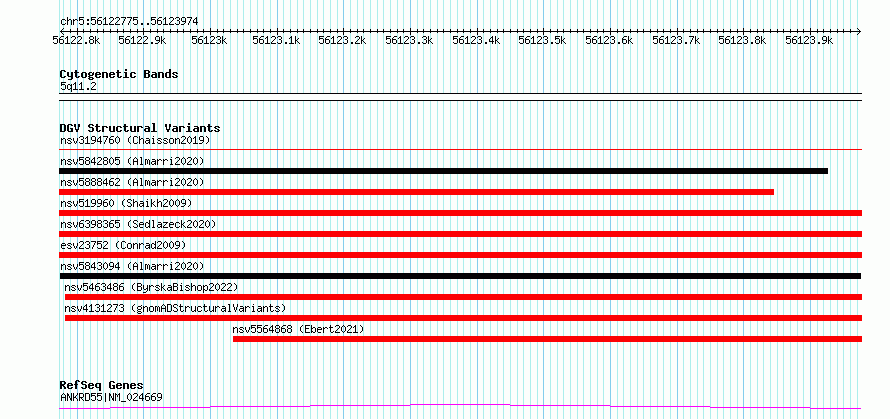Open the ANKRD55|NM_024669 gene label
The width and height of the screenshot is (890, 419).
pos(111,397)
